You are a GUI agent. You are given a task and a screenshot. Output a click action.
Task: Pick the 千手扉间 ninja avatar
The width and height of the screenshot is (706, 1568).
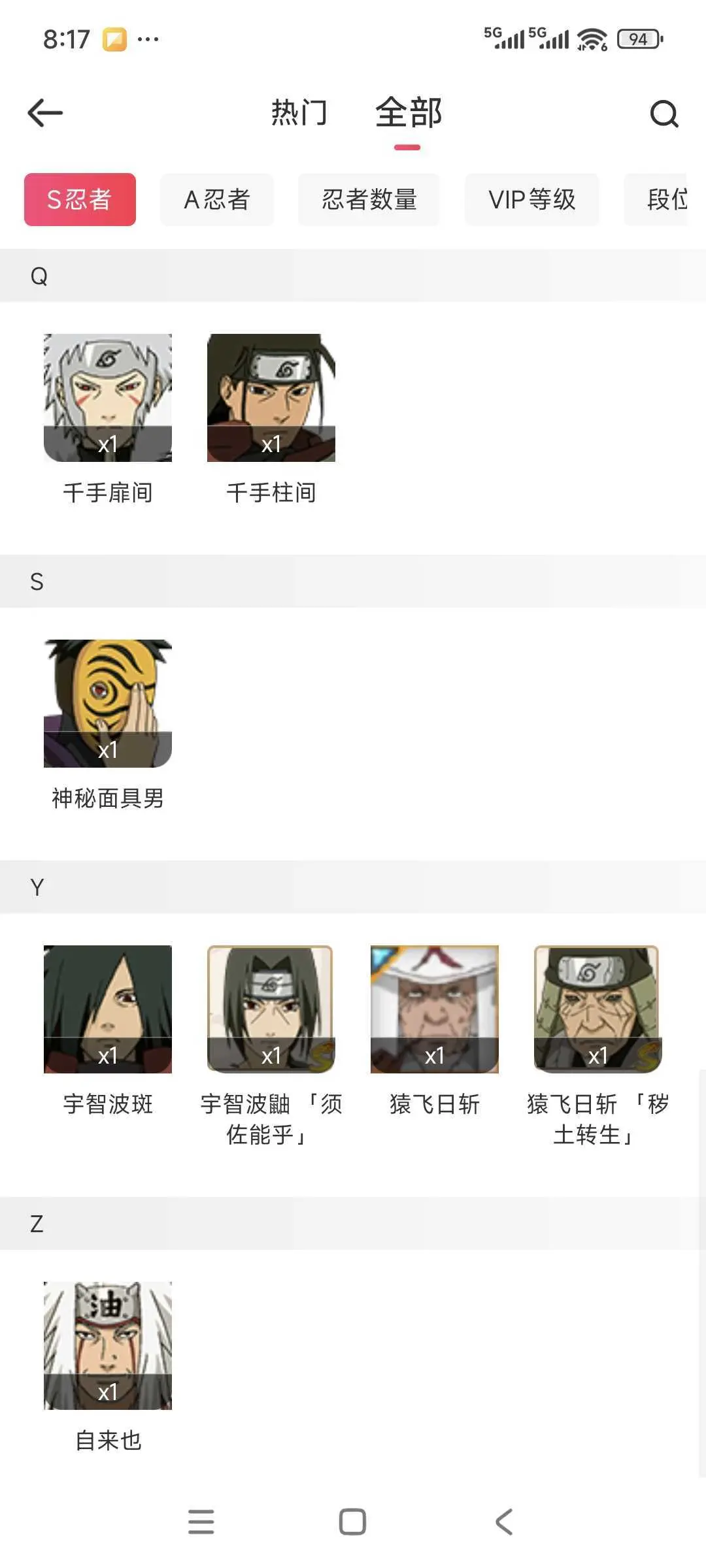click(x=108, y=398)
